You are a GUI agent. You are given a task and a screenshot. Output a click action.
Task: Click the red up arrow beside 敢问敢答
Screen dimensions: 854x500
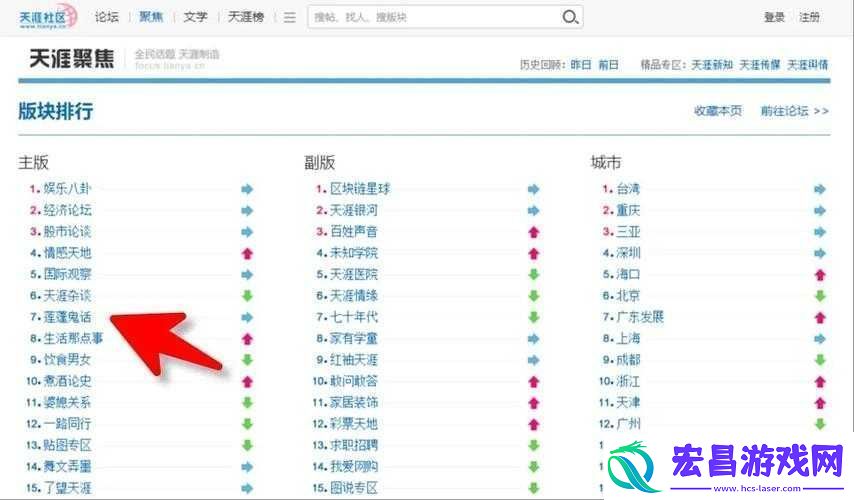point(534,381)
